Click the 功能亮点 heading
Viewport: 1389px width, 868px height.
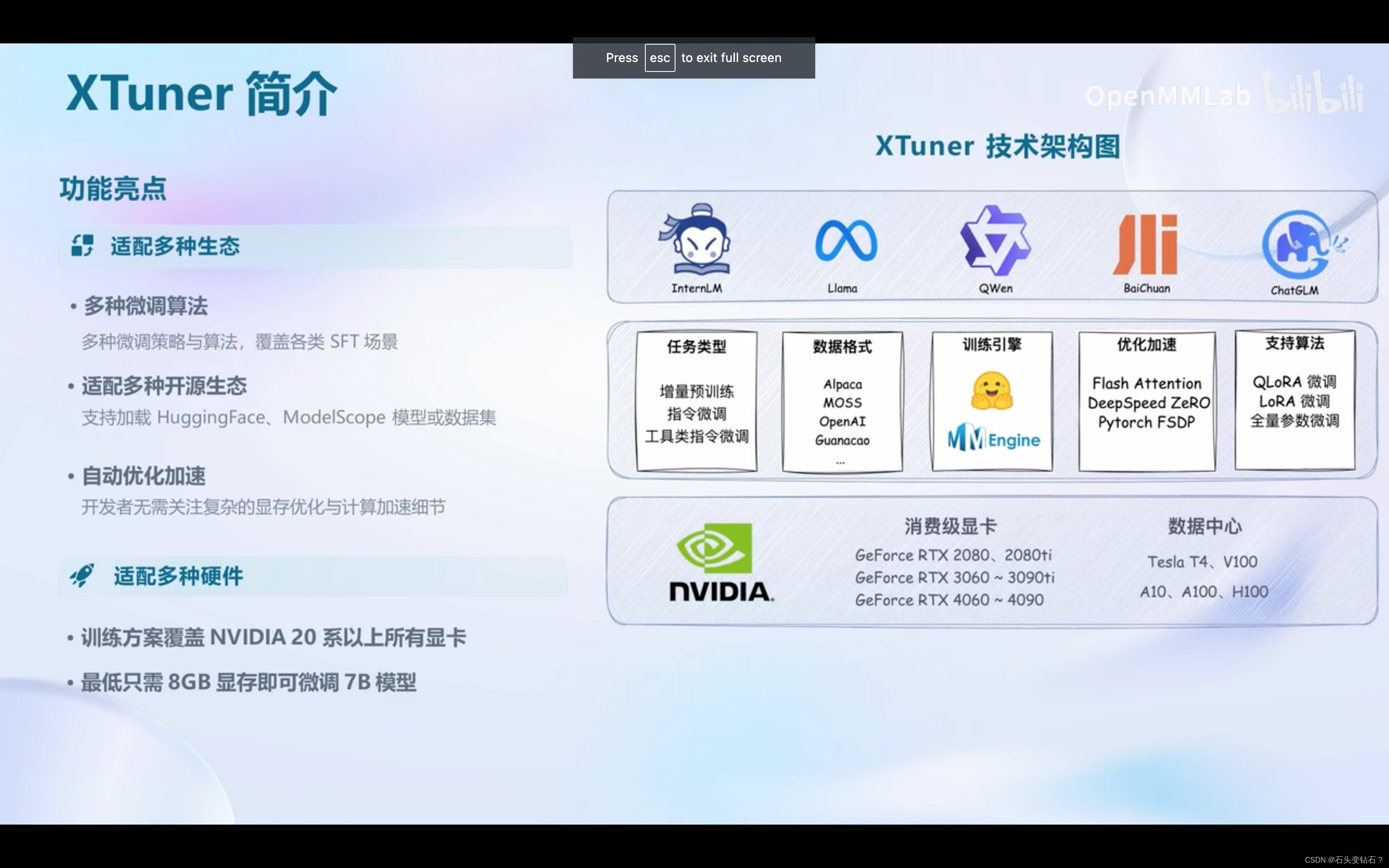pyautogui.click(x=113, y=189)
